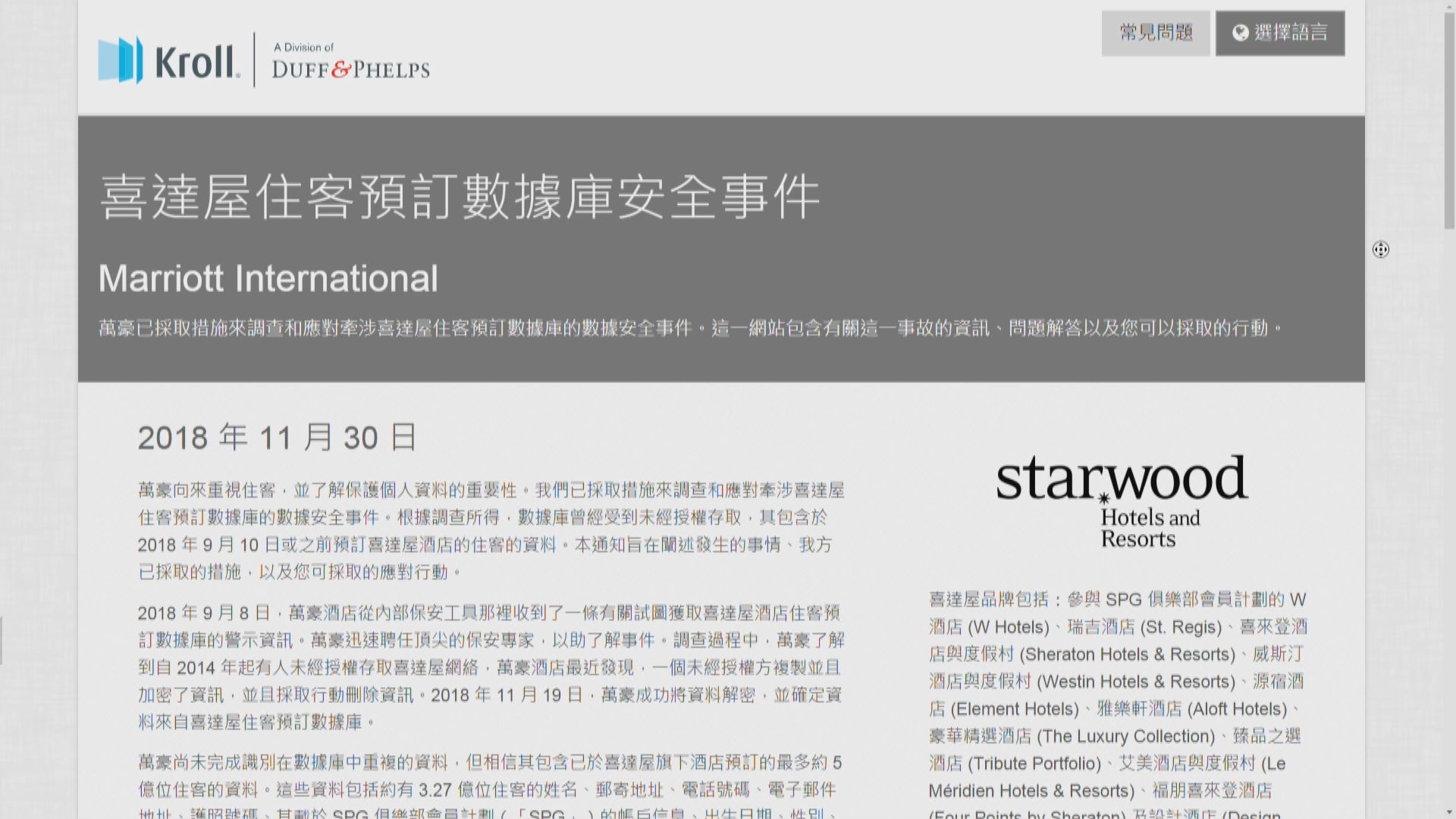This screenshot has width=1456, height=819.
Task: Click the Kroll logo icon
Action: [x=120, y=60]
